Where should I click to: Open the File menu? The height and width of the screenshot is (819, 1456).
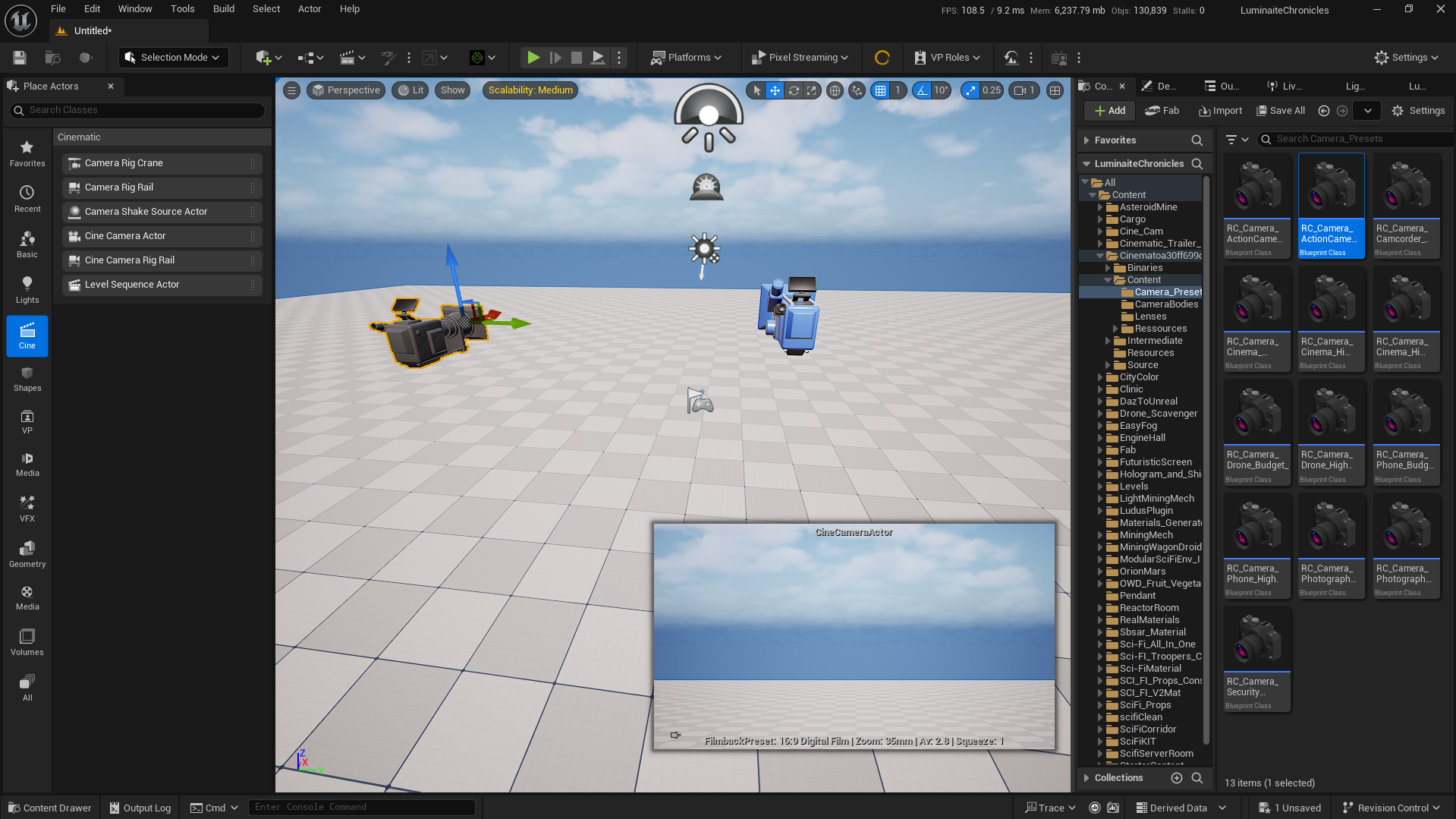[x=58, y=9]
